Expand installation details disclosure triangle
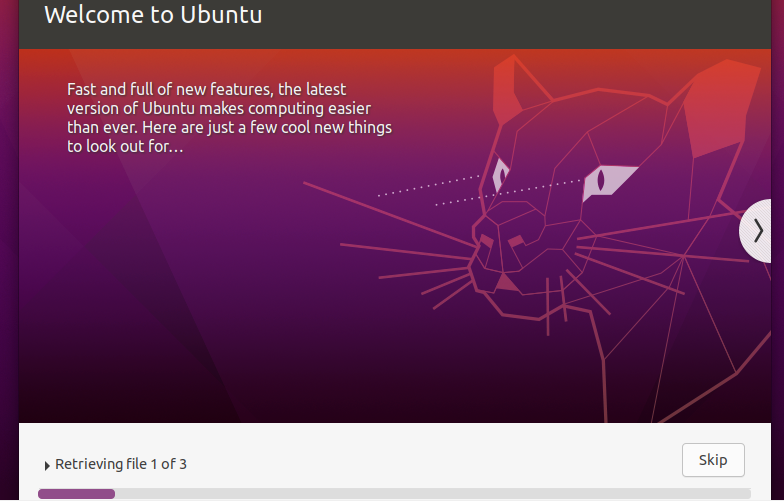784x501 pixels. (x=47, y=466)
